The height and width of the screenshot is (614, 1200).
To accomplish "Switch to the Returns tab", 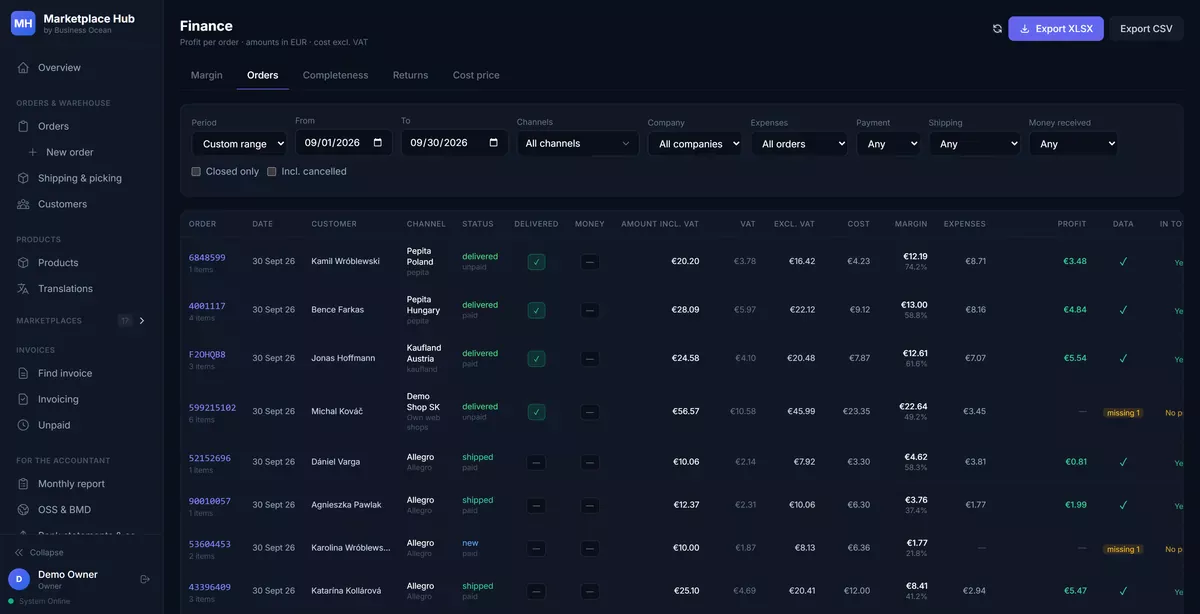I will [x=410, y=76].
